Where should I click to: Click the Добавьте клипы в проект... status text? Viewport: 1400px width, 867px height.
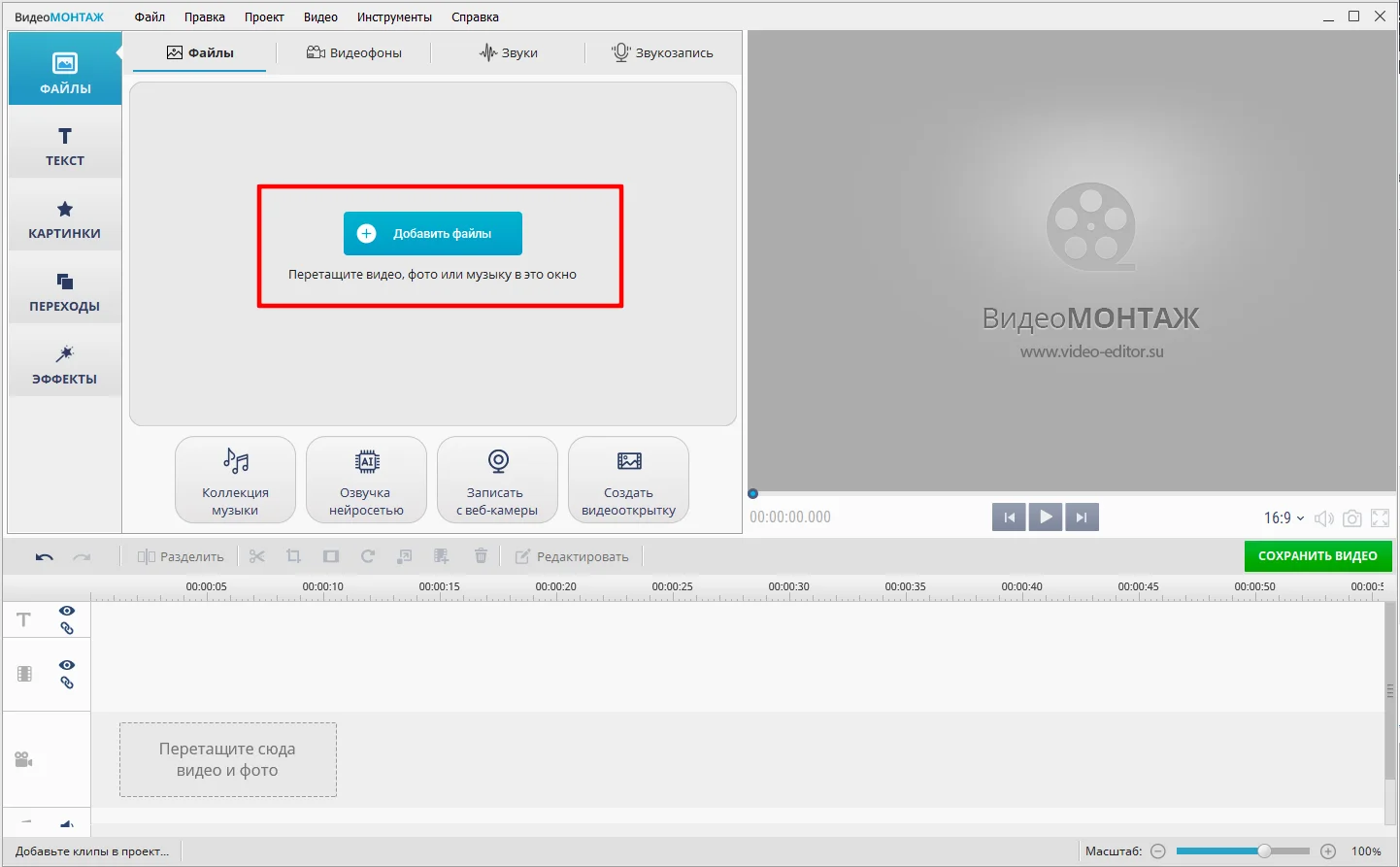92,851
